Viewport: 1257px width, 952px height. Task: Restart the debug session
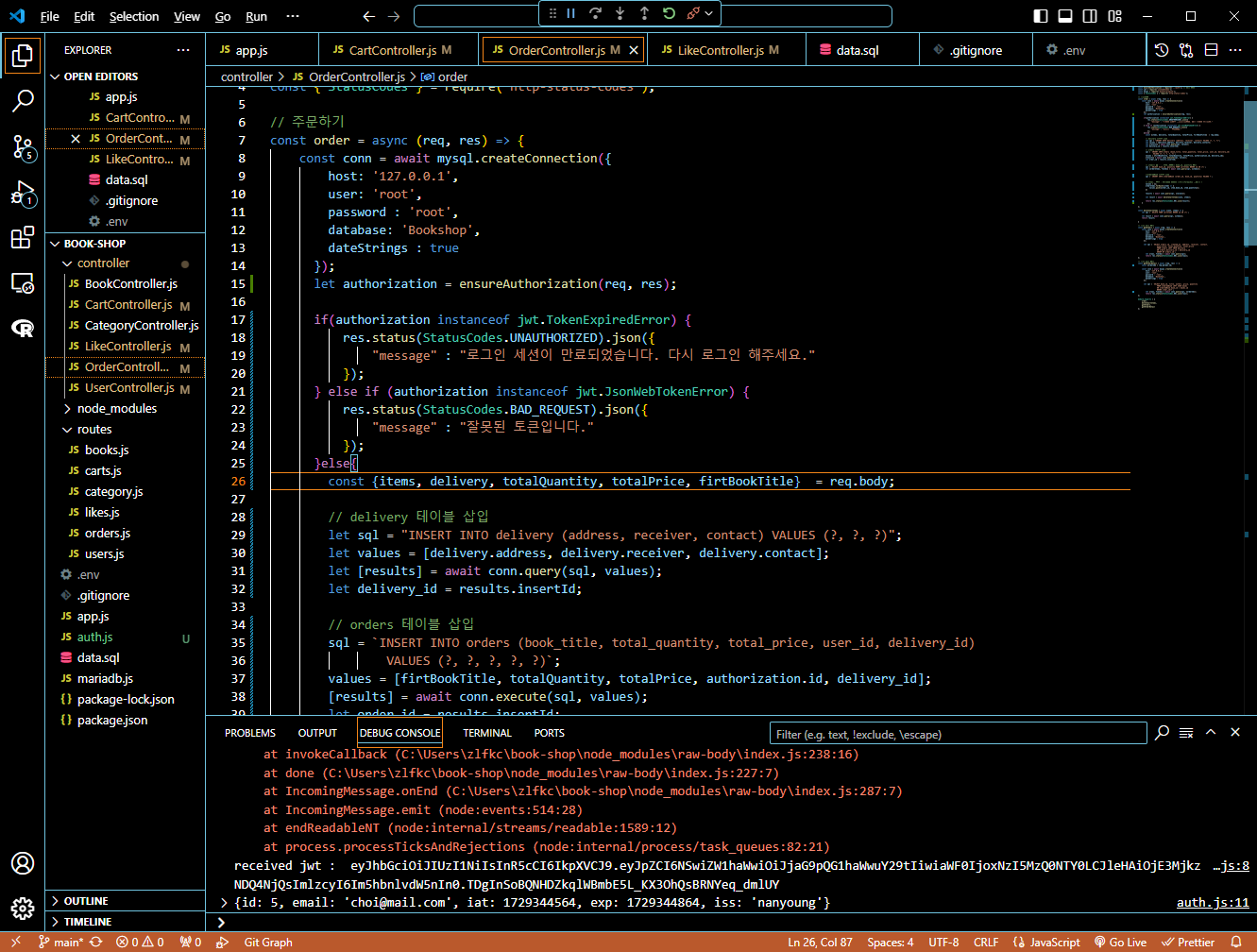(x=669, y=13)
